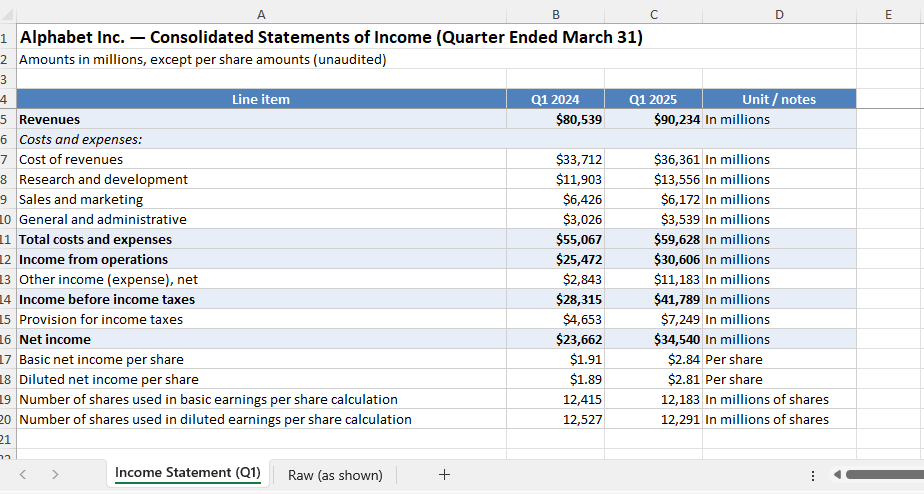Screen dimensions: 924x494
Task: Select basic share count 12,415
Action: tap(555, 400)
